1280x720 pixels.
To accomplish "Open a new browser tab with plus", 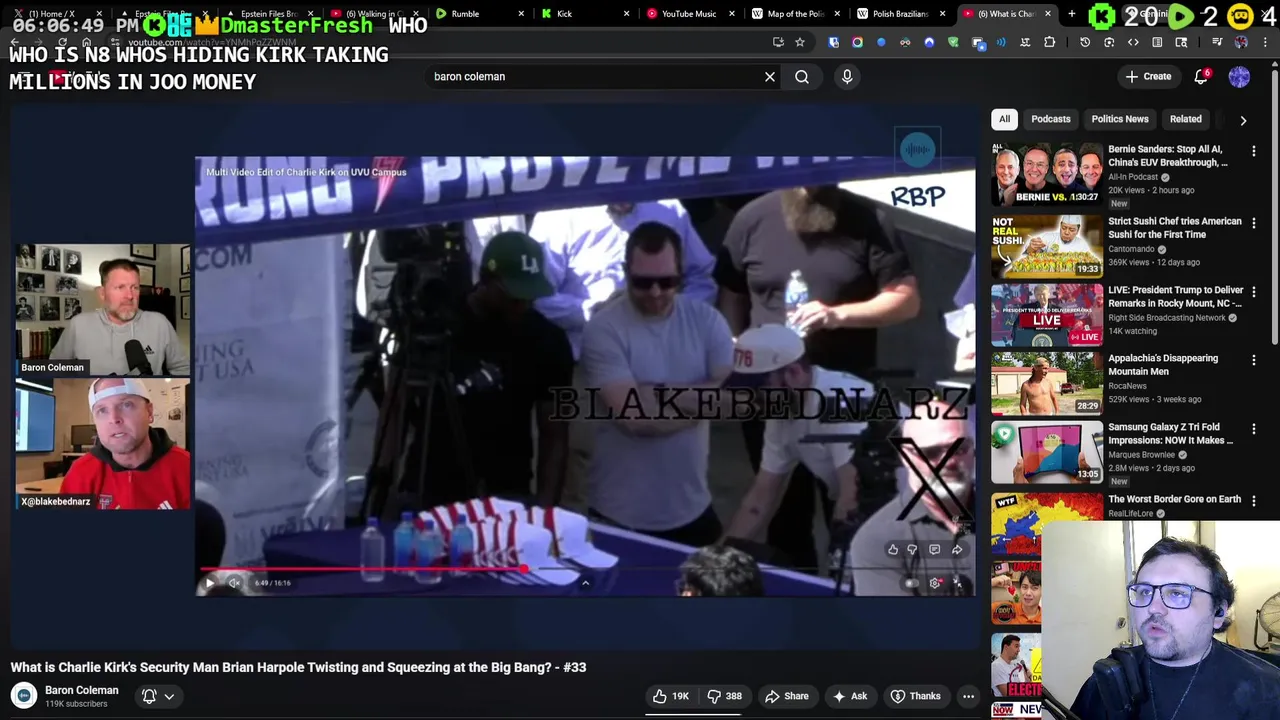I will pyautogui.click(x=1072, y=14).
